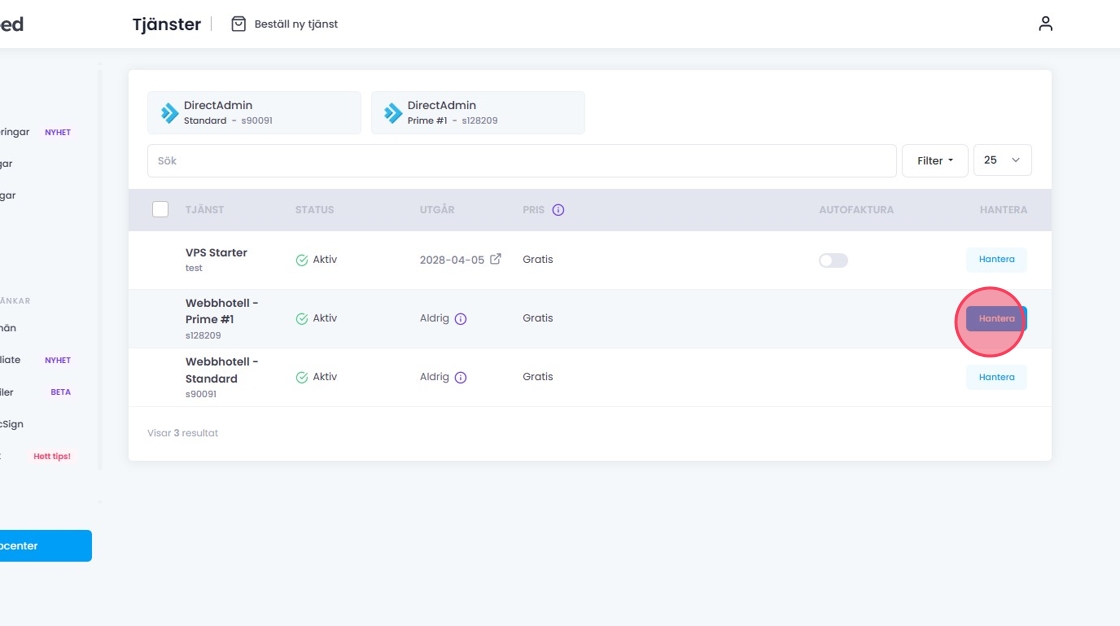Sort by the Utgår column header
Image resolution: width=1120 pixels, height=626 pixels.
(x=437, y=210)
